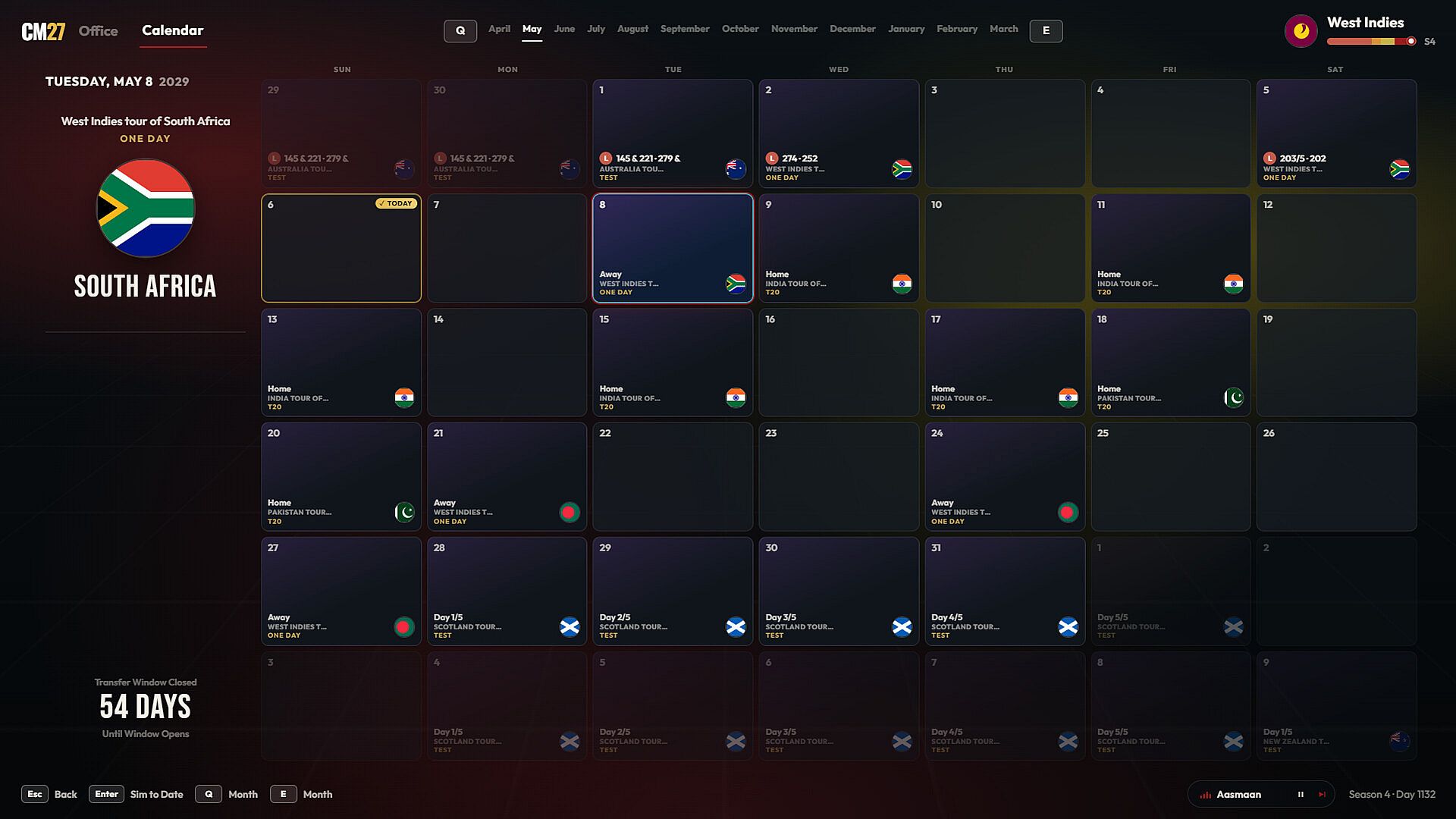
Task: Go to next month with top E key
Action: [x=1046, y=30]
